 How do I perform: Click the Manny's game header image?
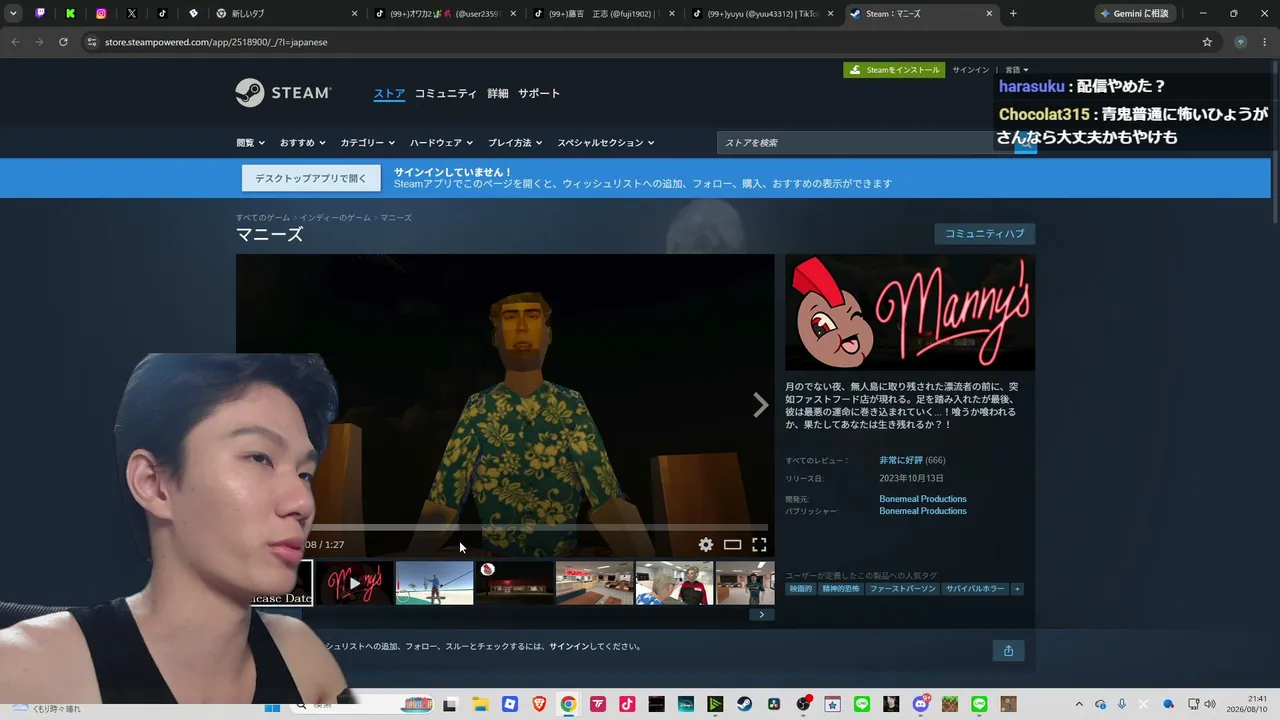(910, 313)
